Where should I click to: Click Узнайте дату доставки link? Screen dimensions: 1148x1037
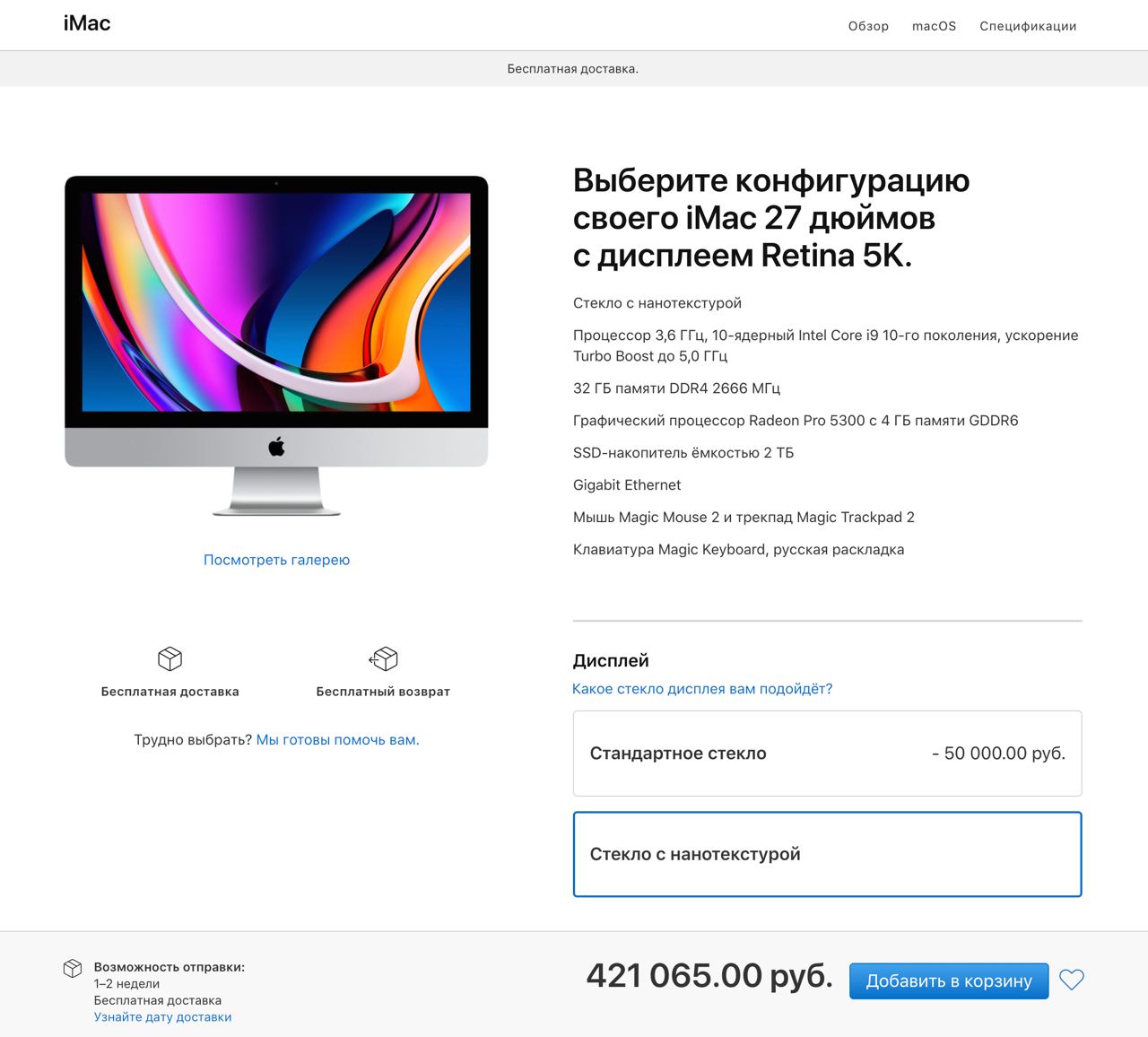(x=162, y=1017)
